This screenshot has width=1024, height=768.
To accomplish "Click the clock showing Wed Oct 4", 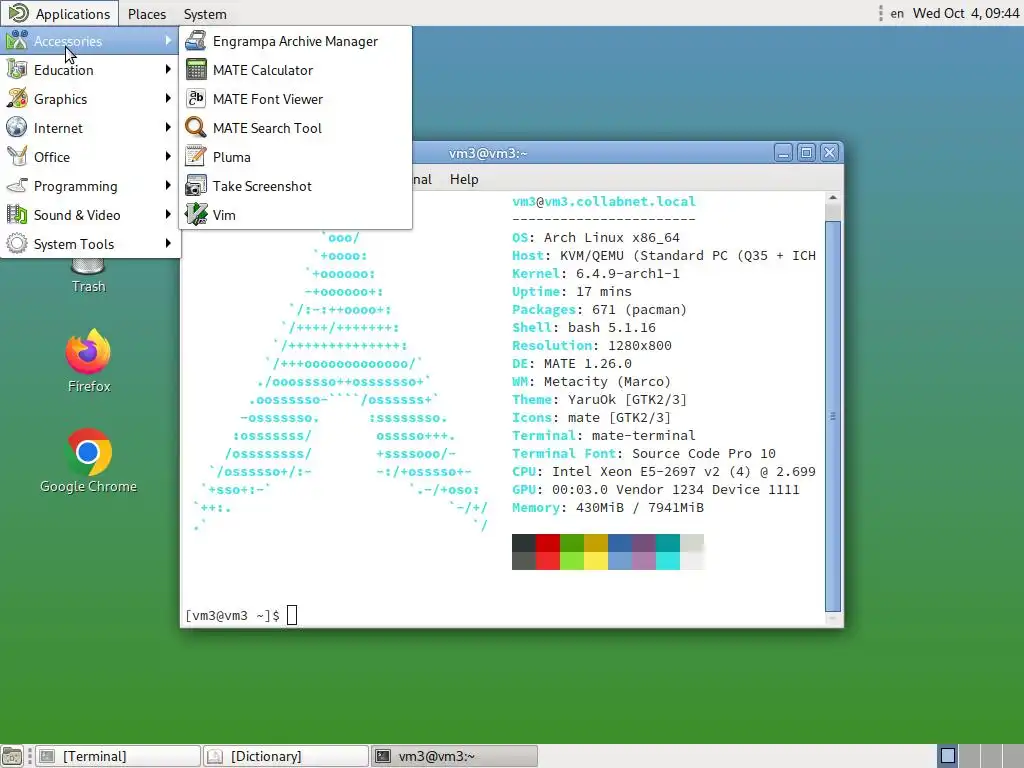I will pyautogui.click(x=966, y=13).
